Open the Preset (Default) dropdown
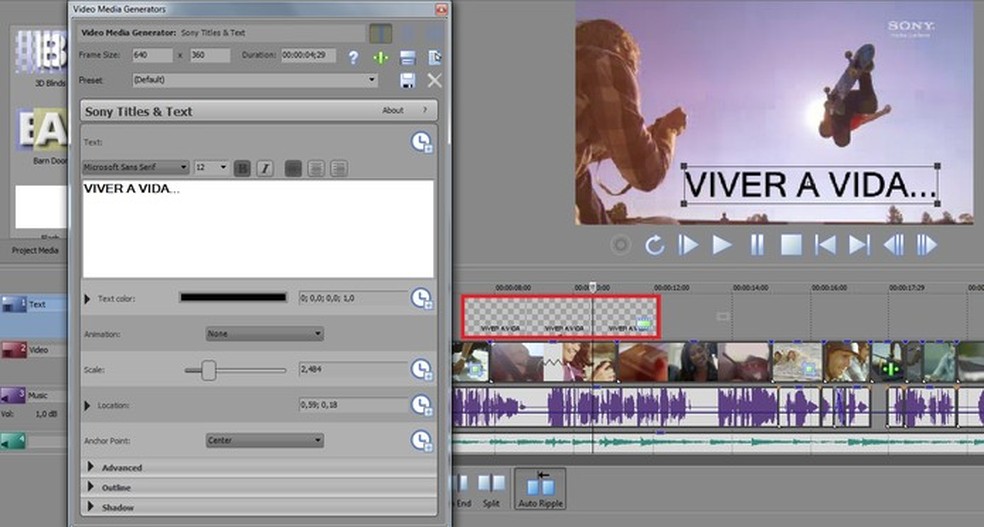984x527 pixels. point(255,80)
